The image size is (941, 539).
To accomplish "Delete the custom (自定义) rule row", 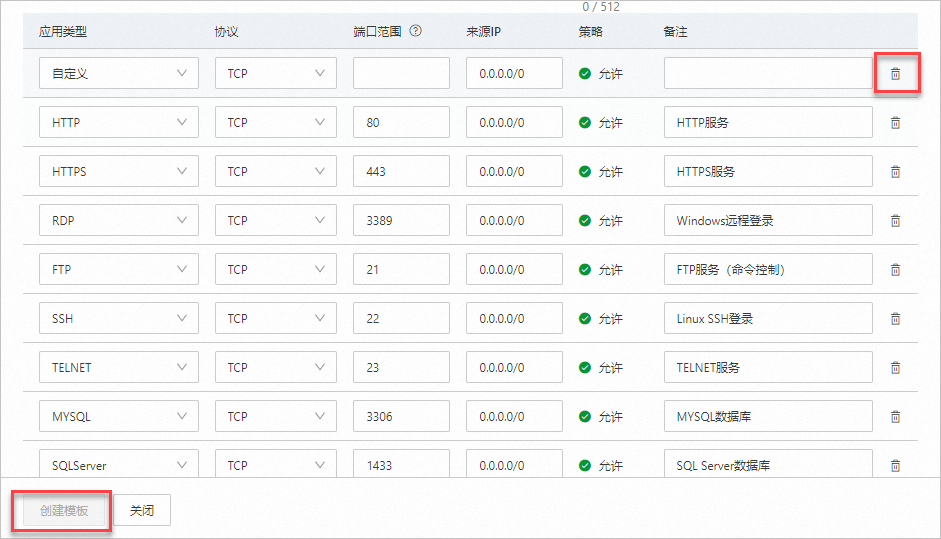I will (x=895, y=73).
